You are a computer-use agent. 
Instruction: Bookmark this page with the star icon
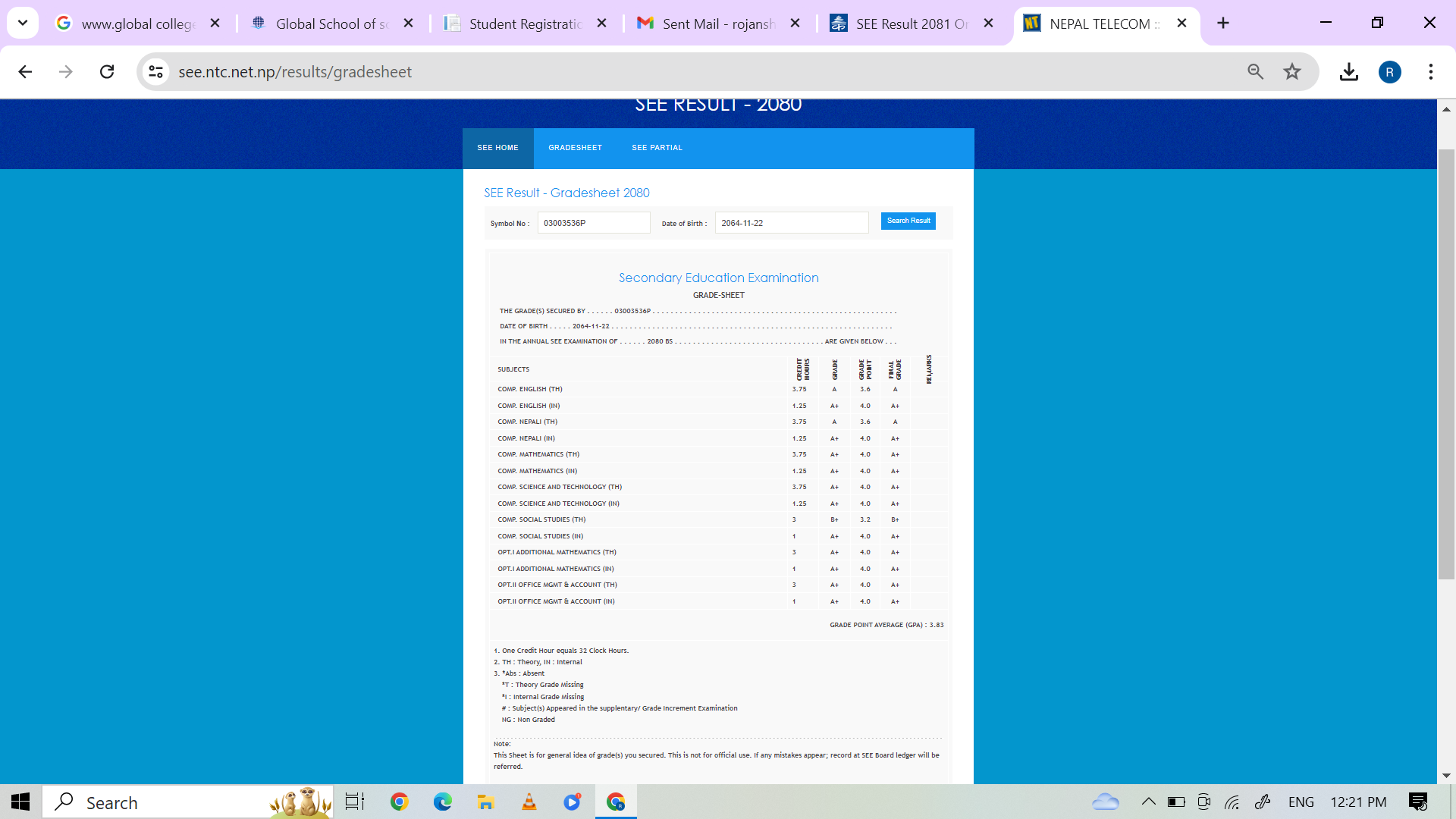pos(1292,71)
